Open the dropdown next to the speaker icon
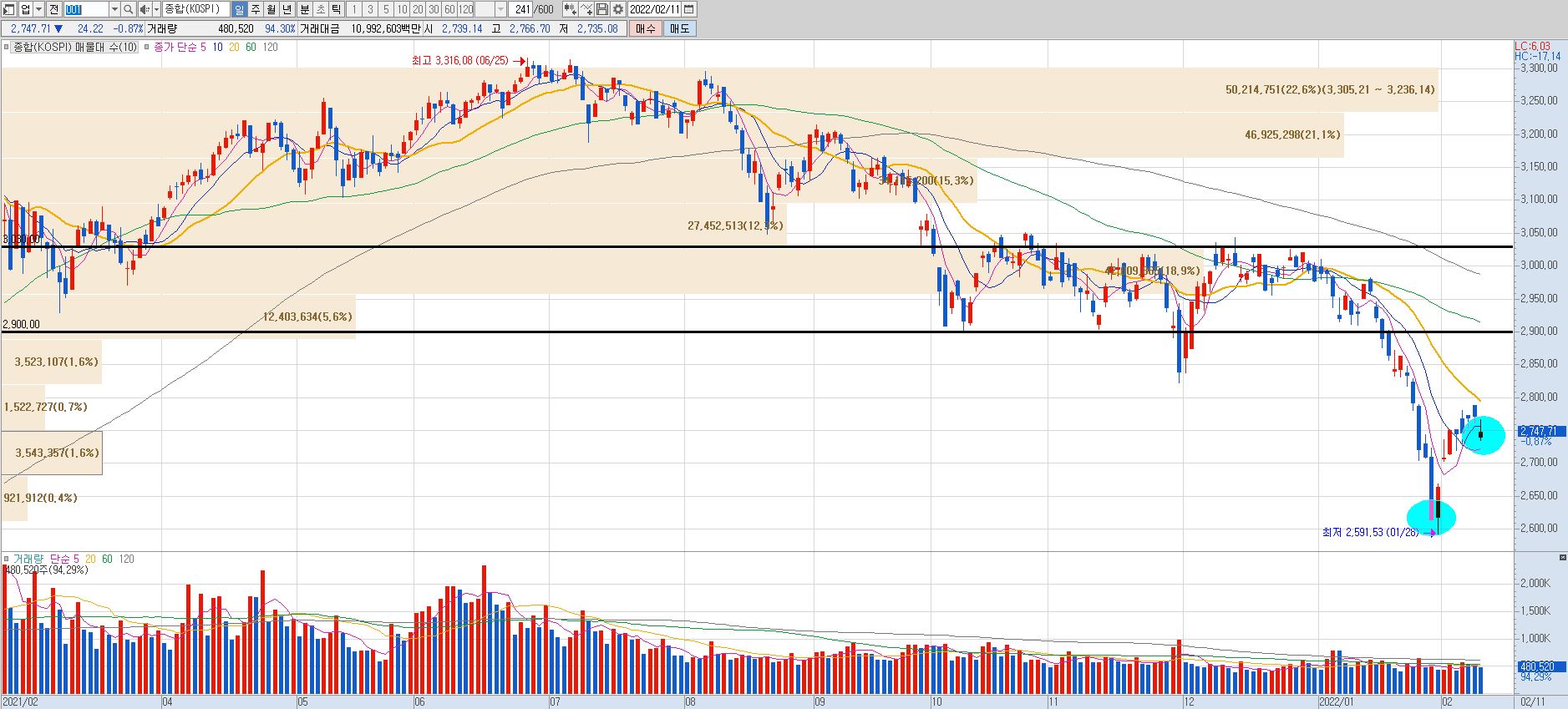 pyautogui.click(x=156, y=9)
